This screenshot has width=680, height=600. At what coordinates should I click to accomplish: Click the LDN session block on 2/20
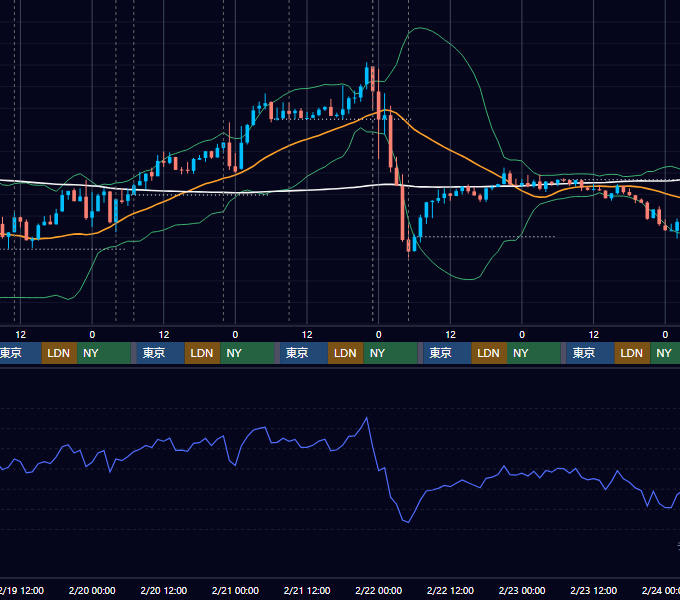click(x=203, y=353)
